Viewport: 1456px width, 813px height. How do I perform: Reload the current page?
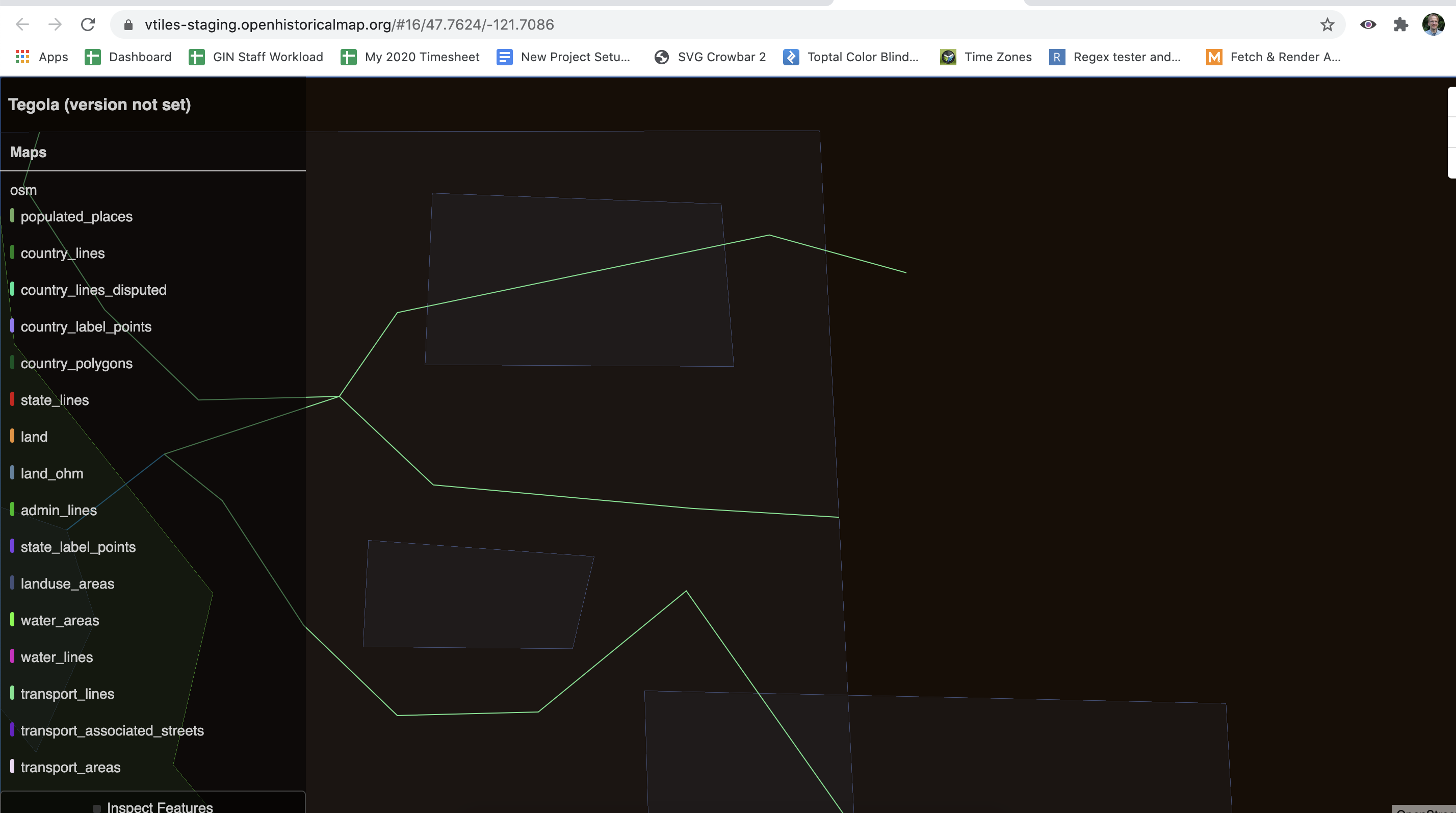point(88,24)
